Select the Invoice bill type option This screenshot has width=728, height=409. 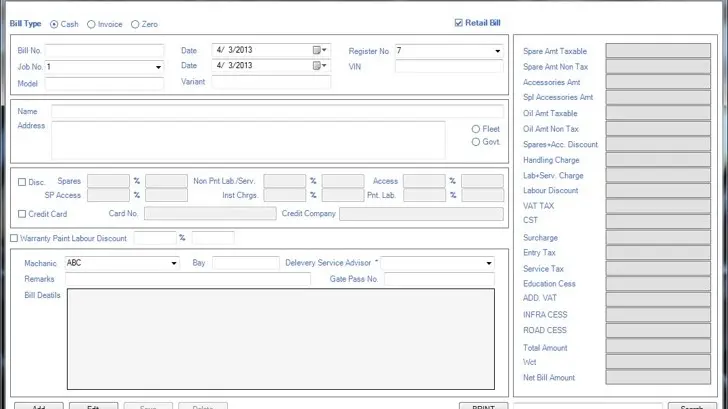coord(91,24)
